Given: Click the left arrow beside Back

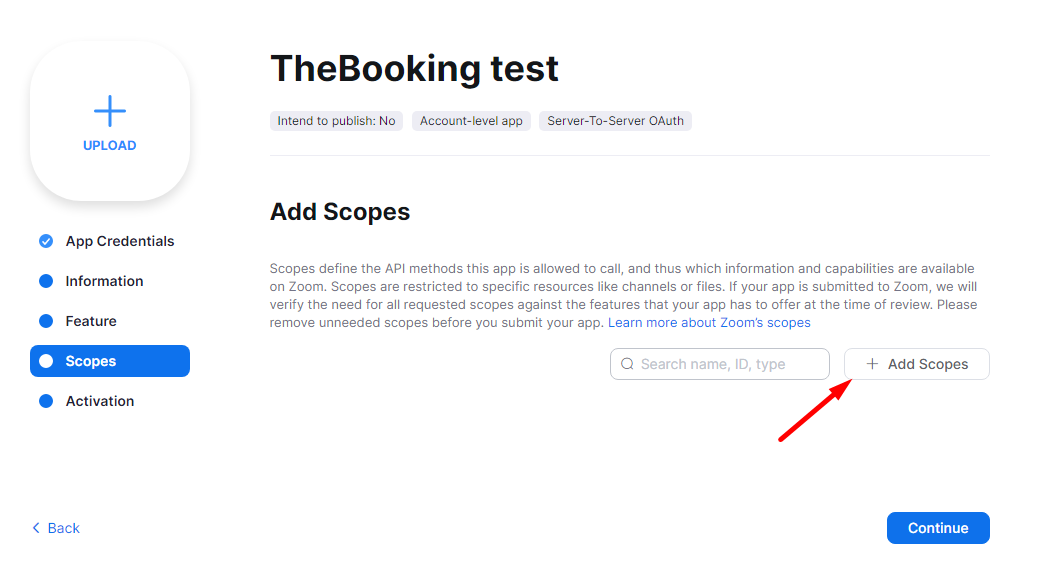Looking at the screenshot, I should pos(37,528).
